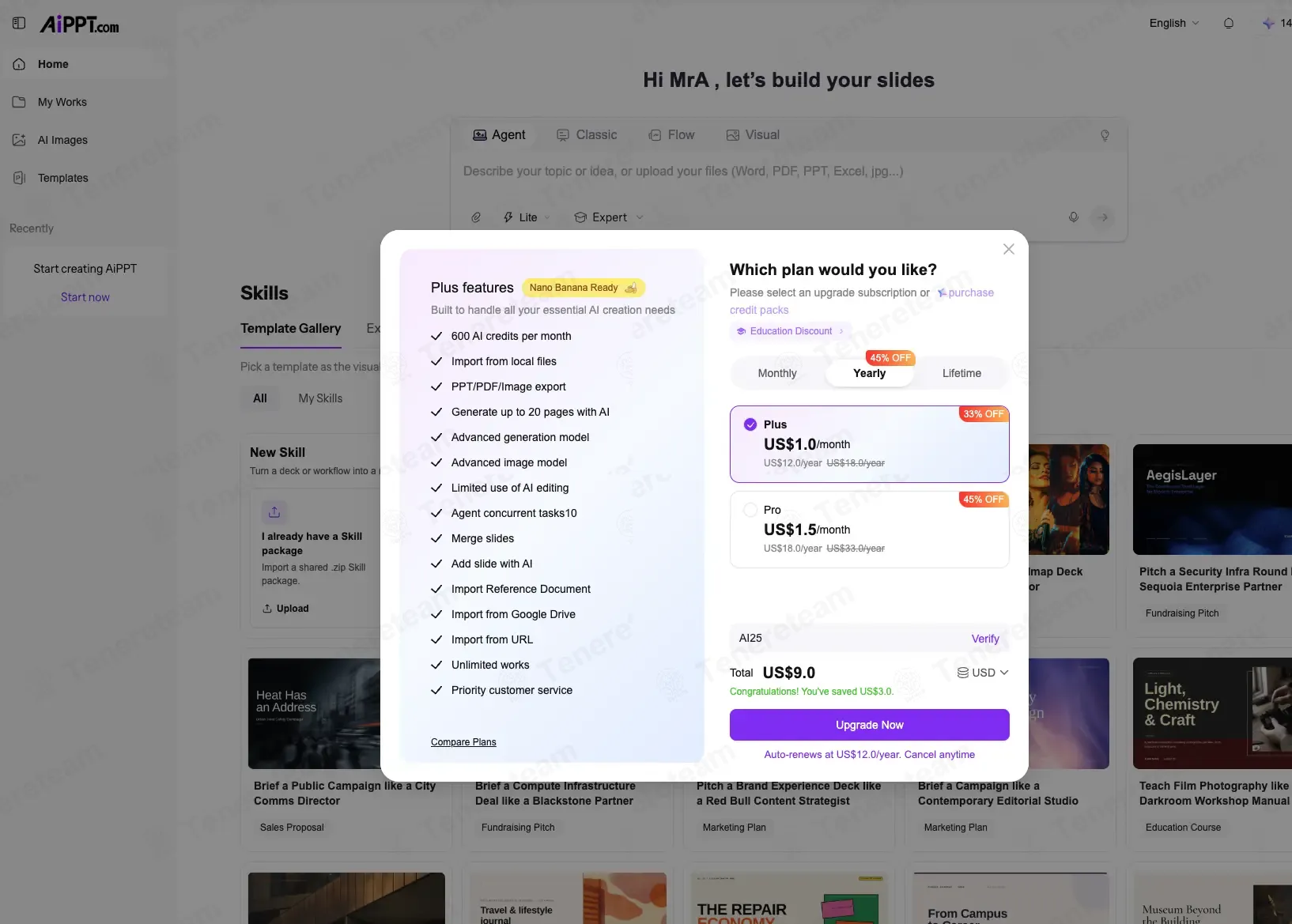Switch billing to Lifetime
The image size is (1292, 924).
click(x=961, y=373)
